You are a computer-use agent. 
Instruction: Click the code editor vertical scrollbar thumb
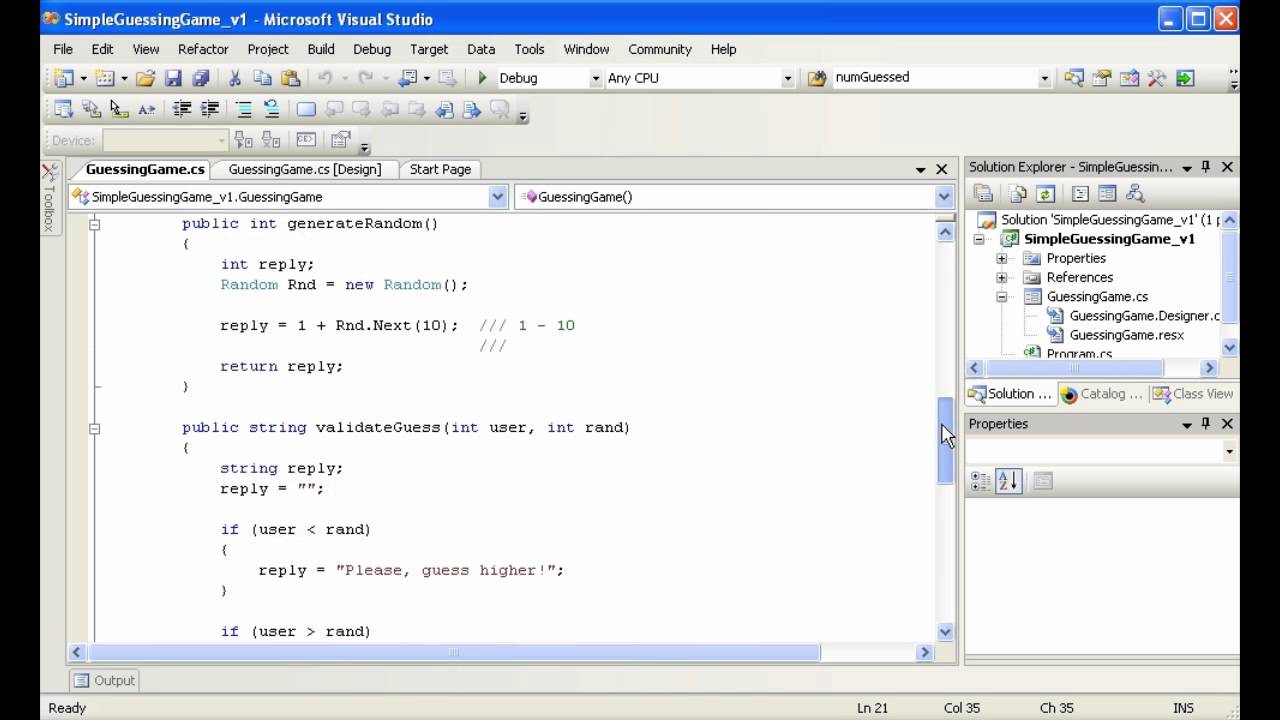(946, 440)
